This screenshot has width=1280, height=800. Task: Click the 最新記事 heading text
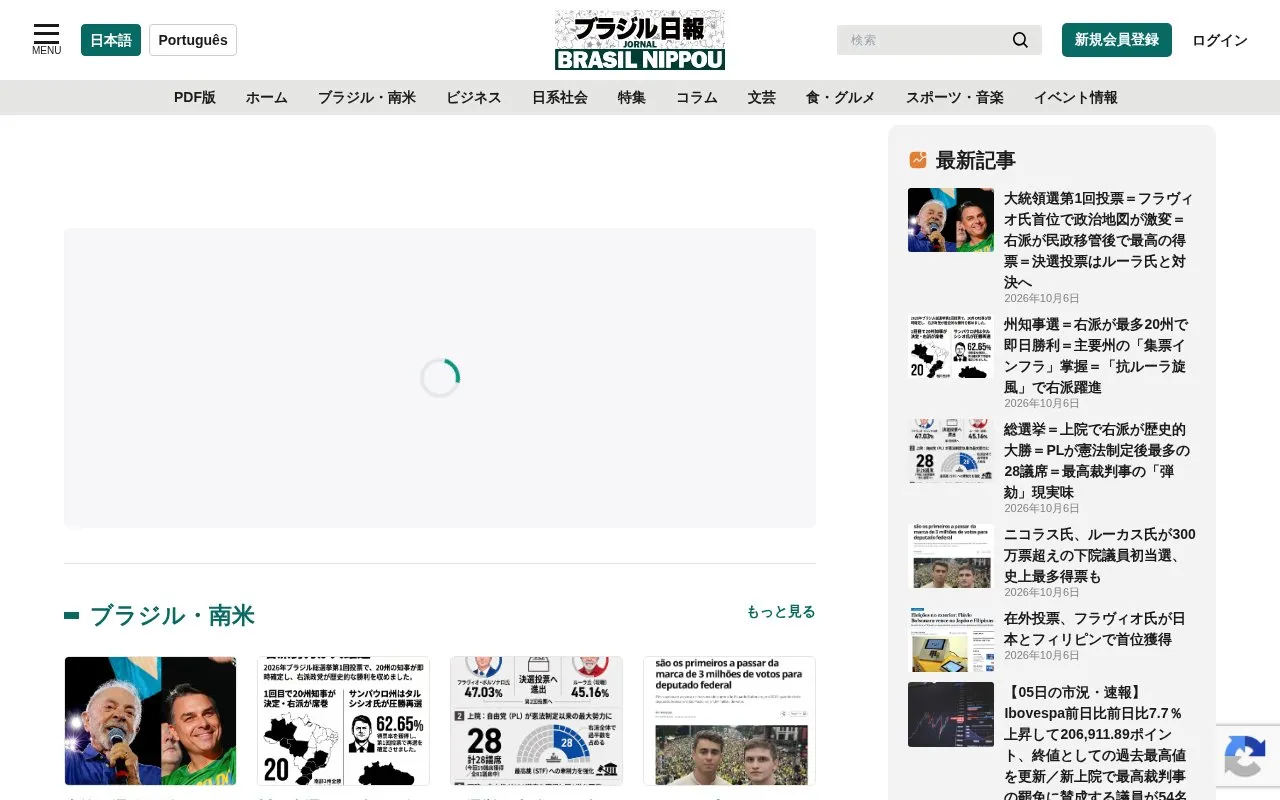click(x=975, y=160)
